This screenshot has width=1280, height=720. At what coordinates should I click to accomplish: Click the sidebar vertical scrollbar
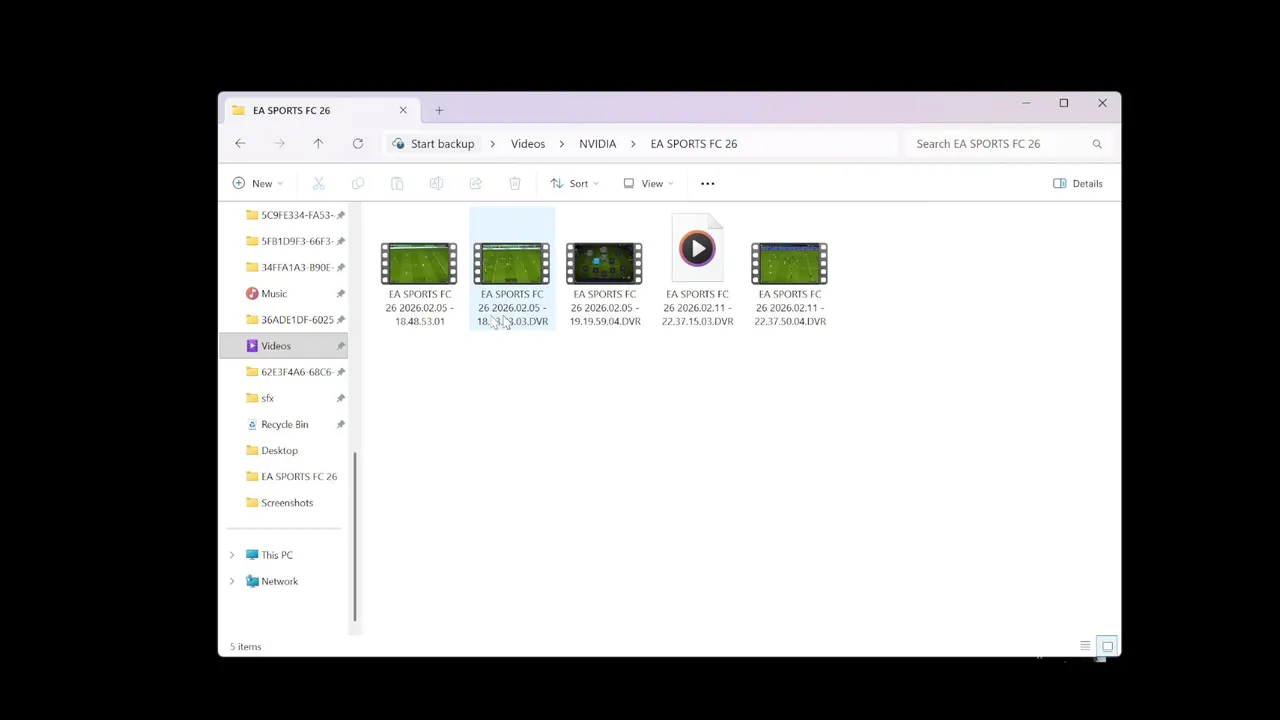pos(354,536)
